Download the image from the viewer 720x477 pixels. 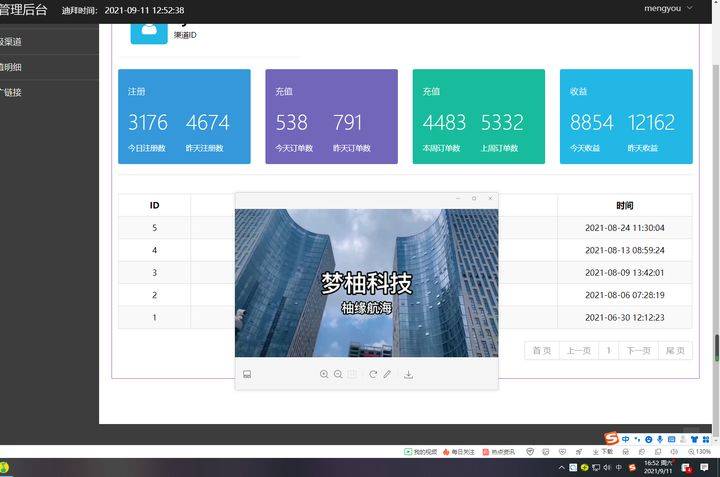coord(409,374)
